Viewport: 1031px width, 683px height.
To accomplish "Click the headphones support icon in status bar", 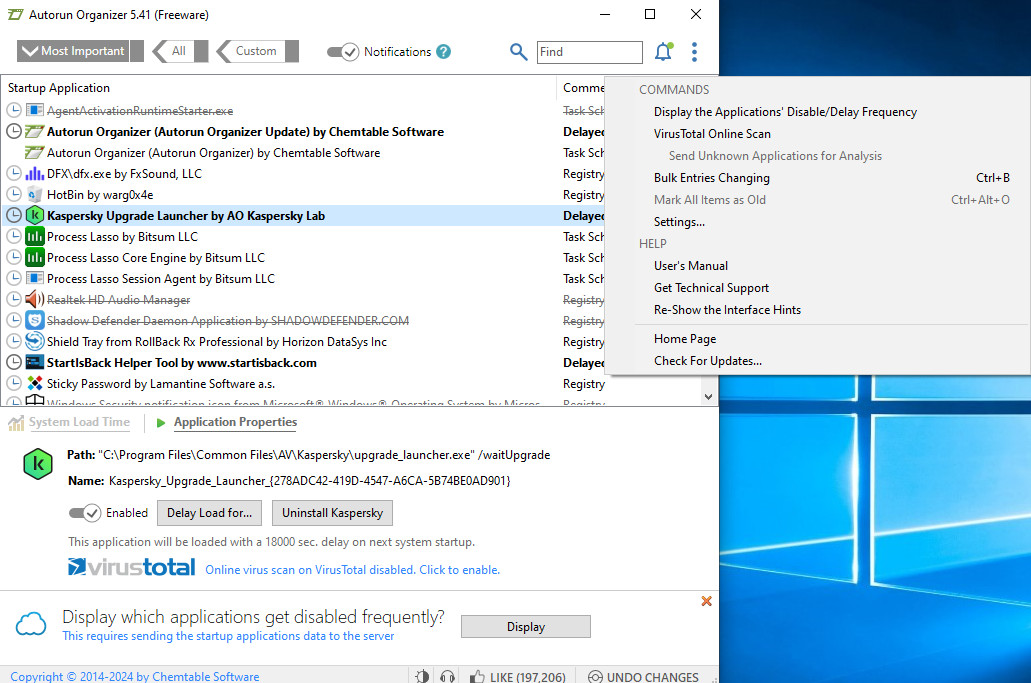I will tap(448, 676).
